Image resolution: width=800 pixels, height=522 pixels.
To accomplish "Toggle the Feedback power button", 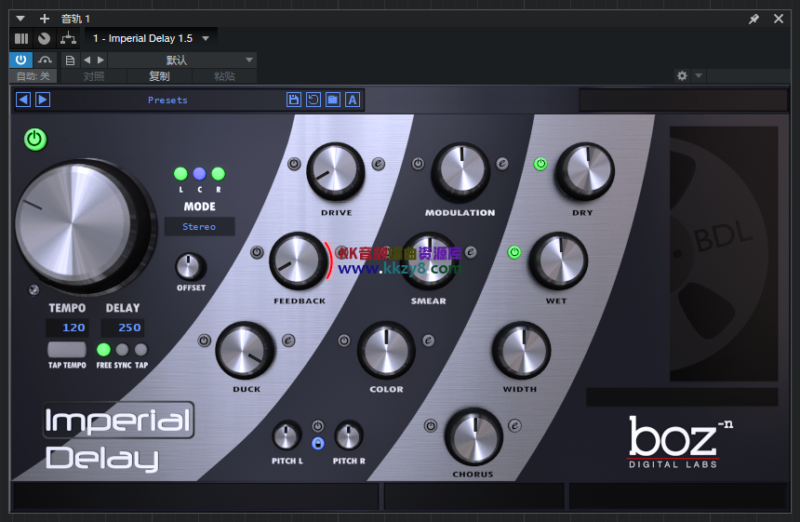I will (x=257, y=252).
